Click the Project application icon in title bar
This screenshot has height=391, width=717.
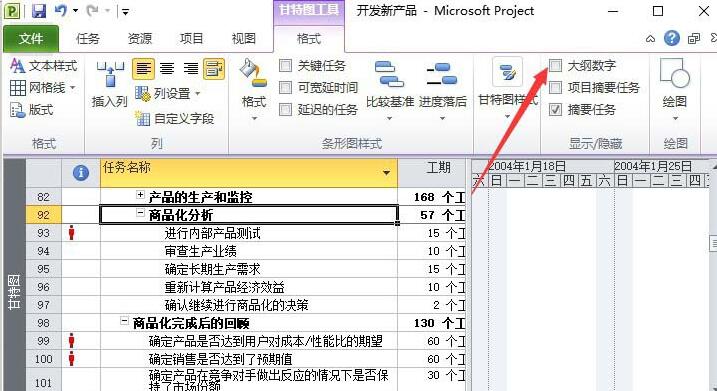tap(12, 11)
